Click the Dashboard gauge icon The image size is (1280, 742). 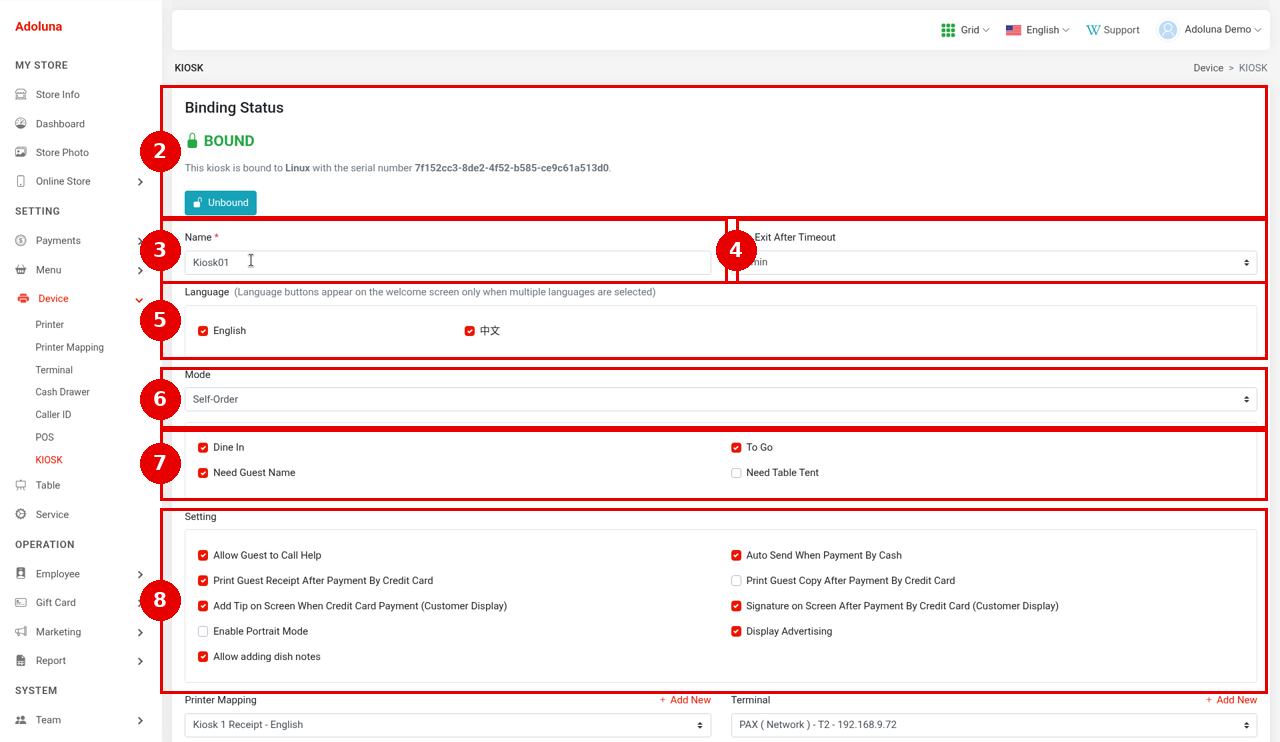21,124
